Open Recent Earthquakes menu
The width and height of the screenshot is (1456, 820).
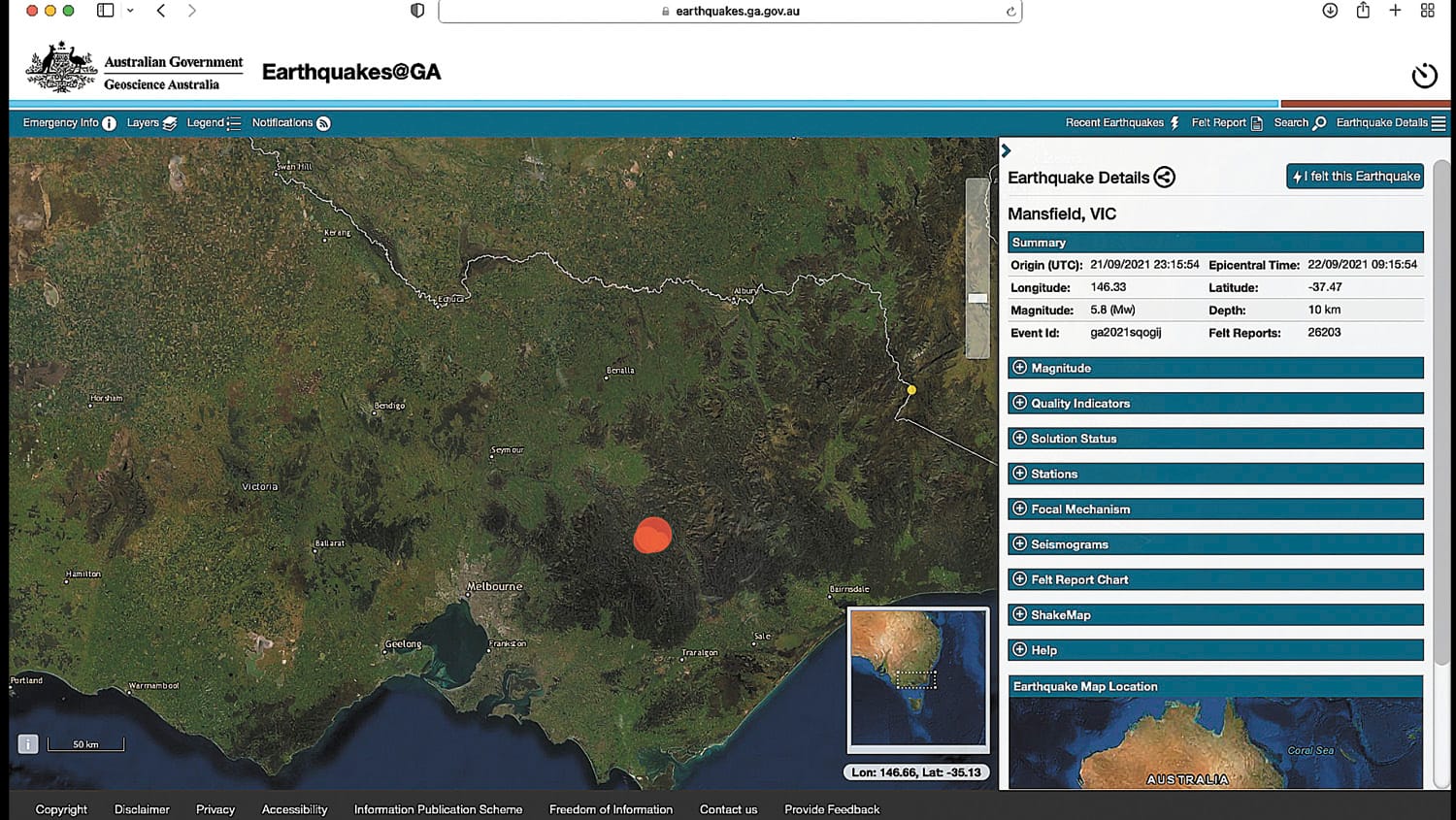(1121, 123)
